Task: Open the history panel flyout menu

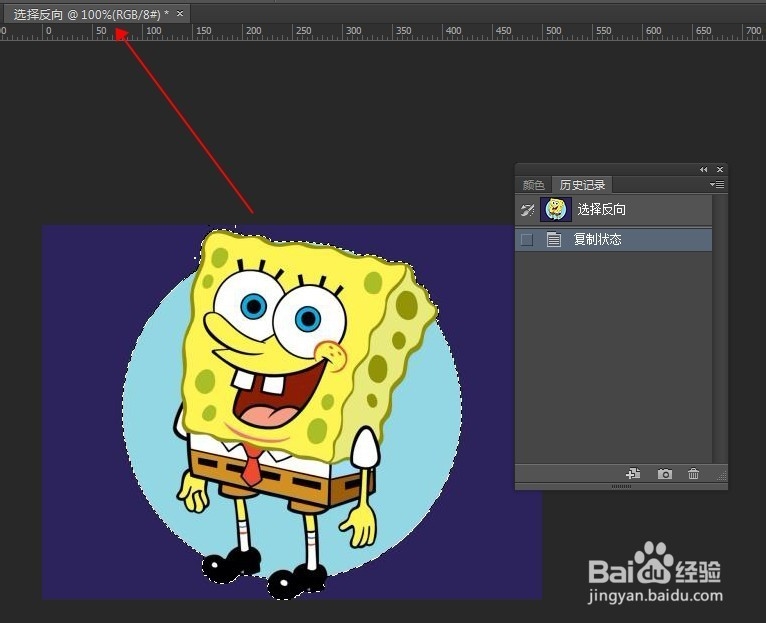Action: [717, 184]
